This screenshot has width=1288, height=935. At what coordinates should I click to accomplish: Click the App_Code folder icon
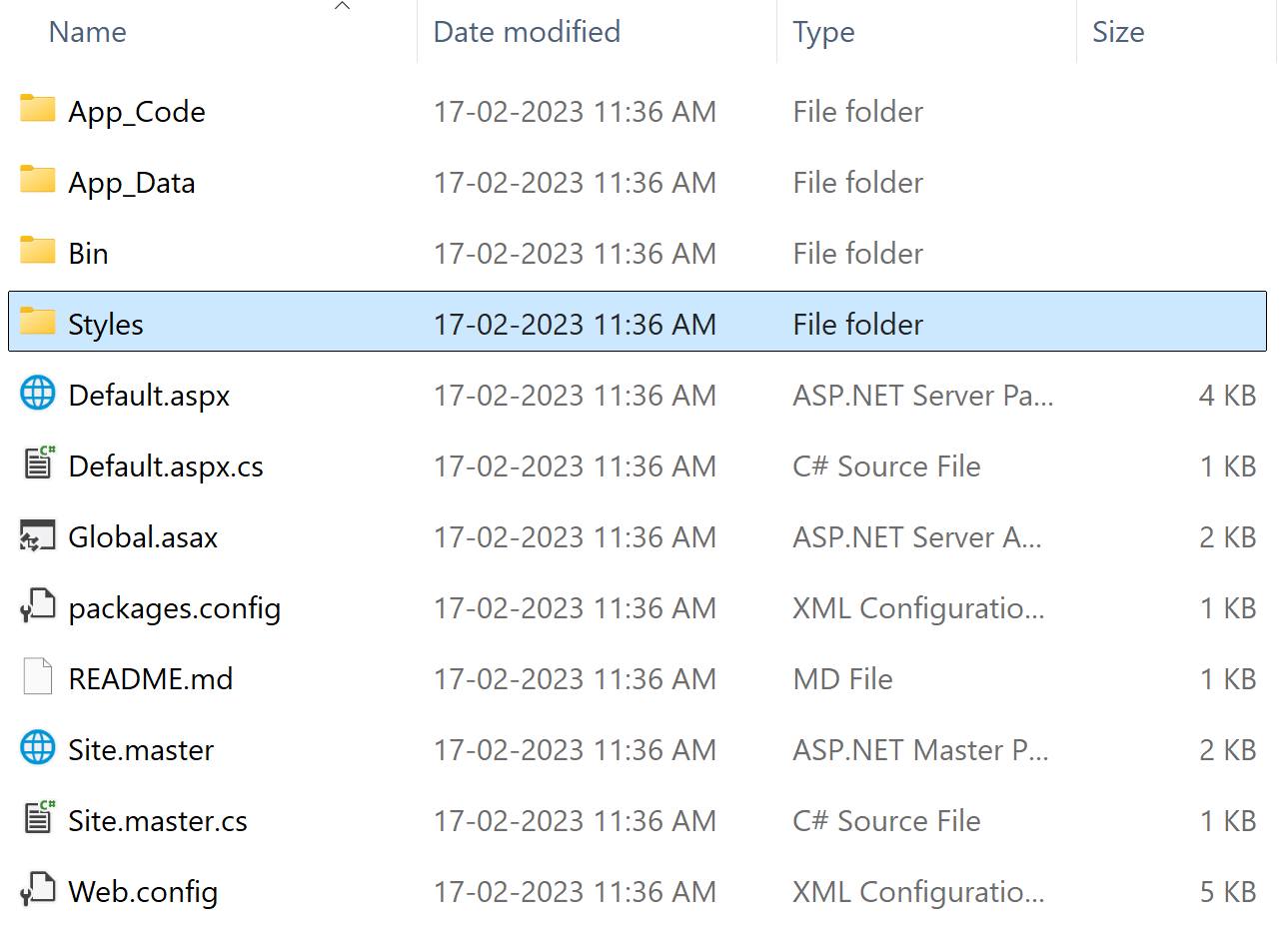click(38, 109)
